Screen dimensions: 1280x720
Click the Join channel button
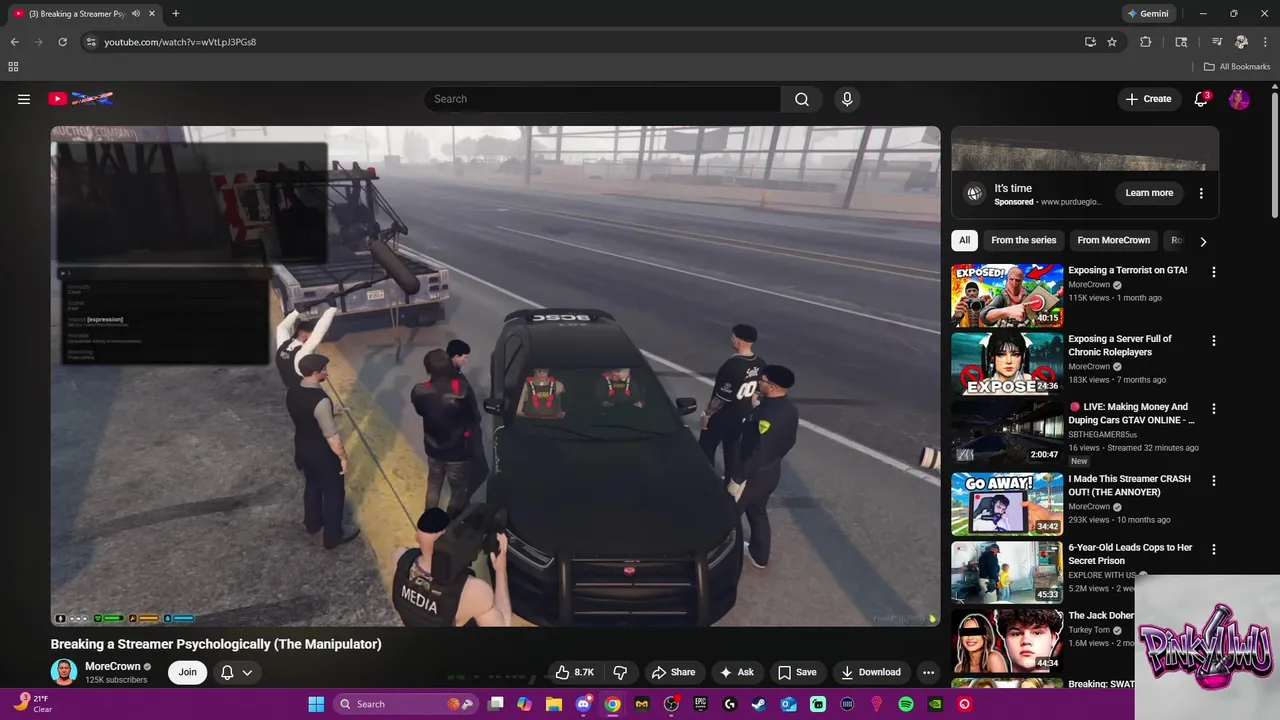click(187, 672)
